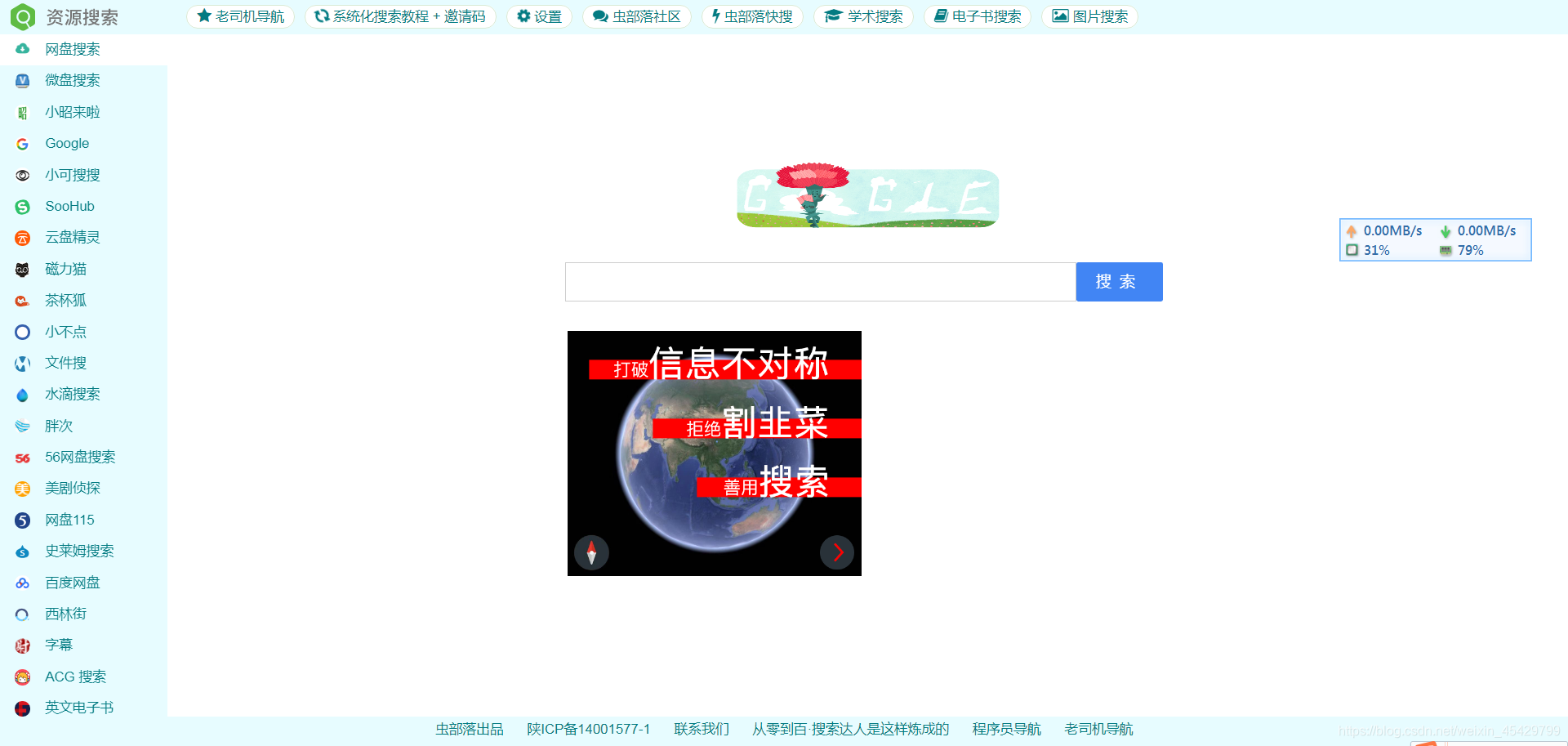1568x746 pixels.
Task: Open the 老司机导航 footer link
Action: 1099,729
